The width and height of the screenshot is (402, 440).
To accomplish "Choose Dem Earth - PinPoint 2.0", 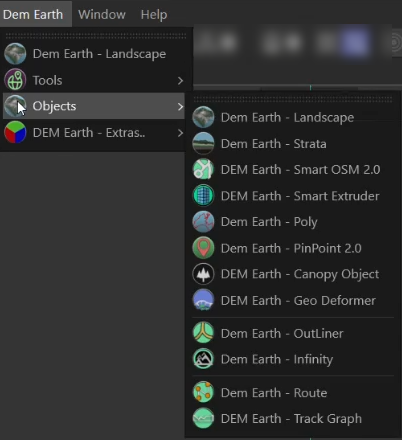I will [x=293, y=248].
